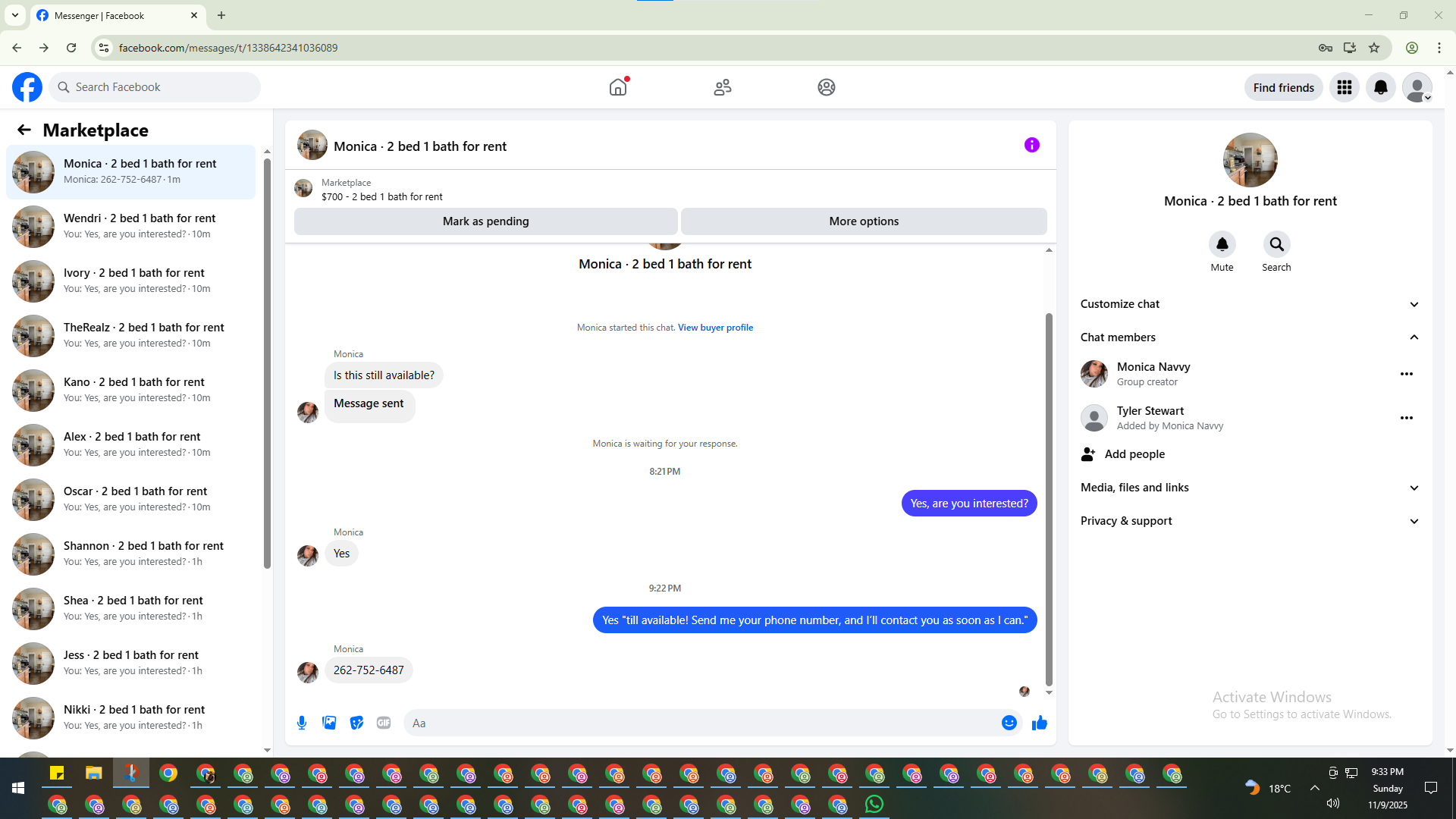Open options for Tyler Stewart member

click(1407, 418)
